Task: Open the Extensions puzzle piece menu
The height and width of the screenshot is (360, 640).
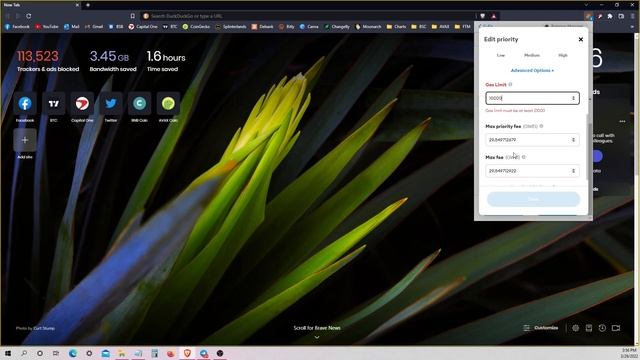Action: click(610, 16)
